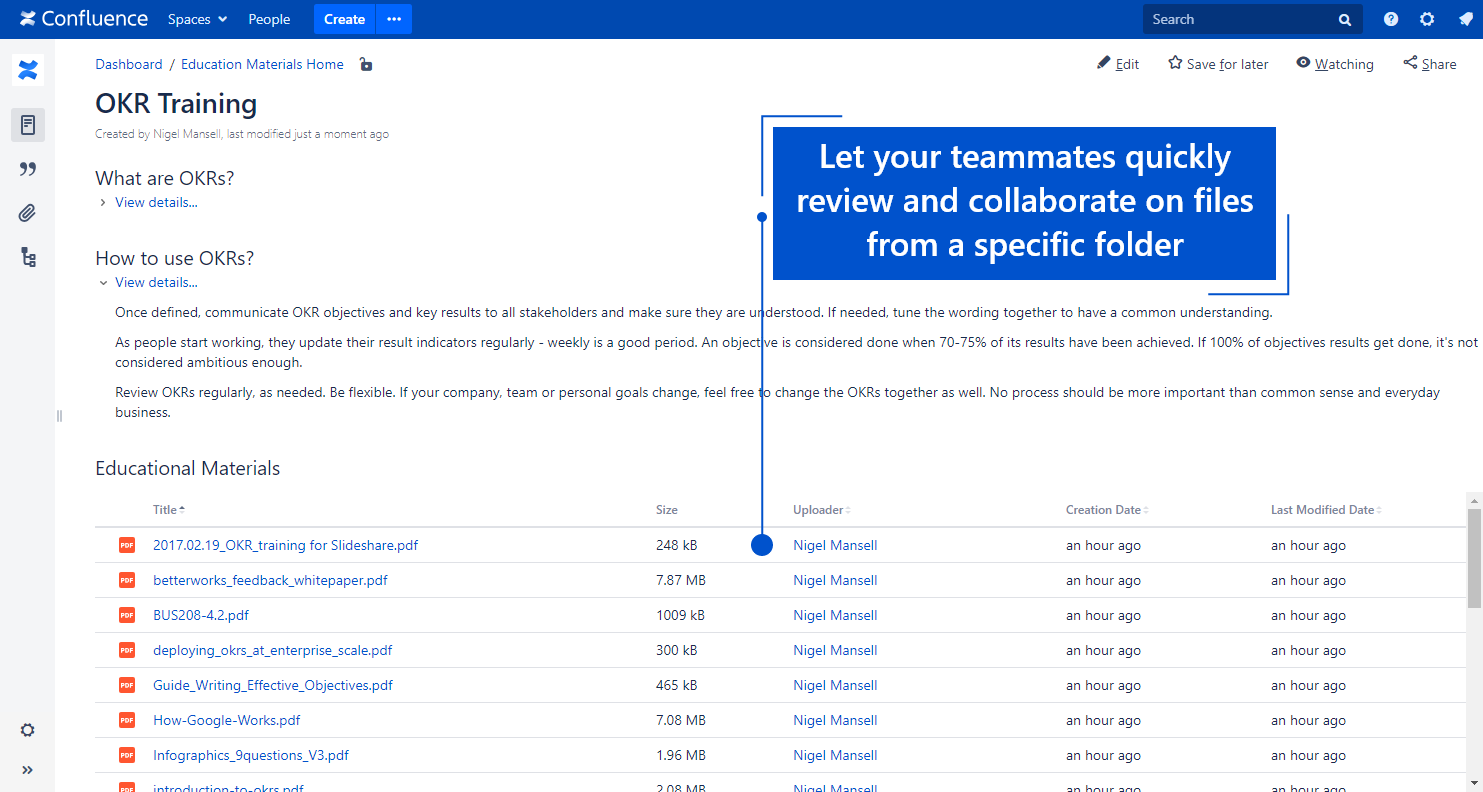Image resolution: width=1483 pixels, height=792 pixels.
Task: Expand the sidebar with double chevron
Action: tap(28, 770)
